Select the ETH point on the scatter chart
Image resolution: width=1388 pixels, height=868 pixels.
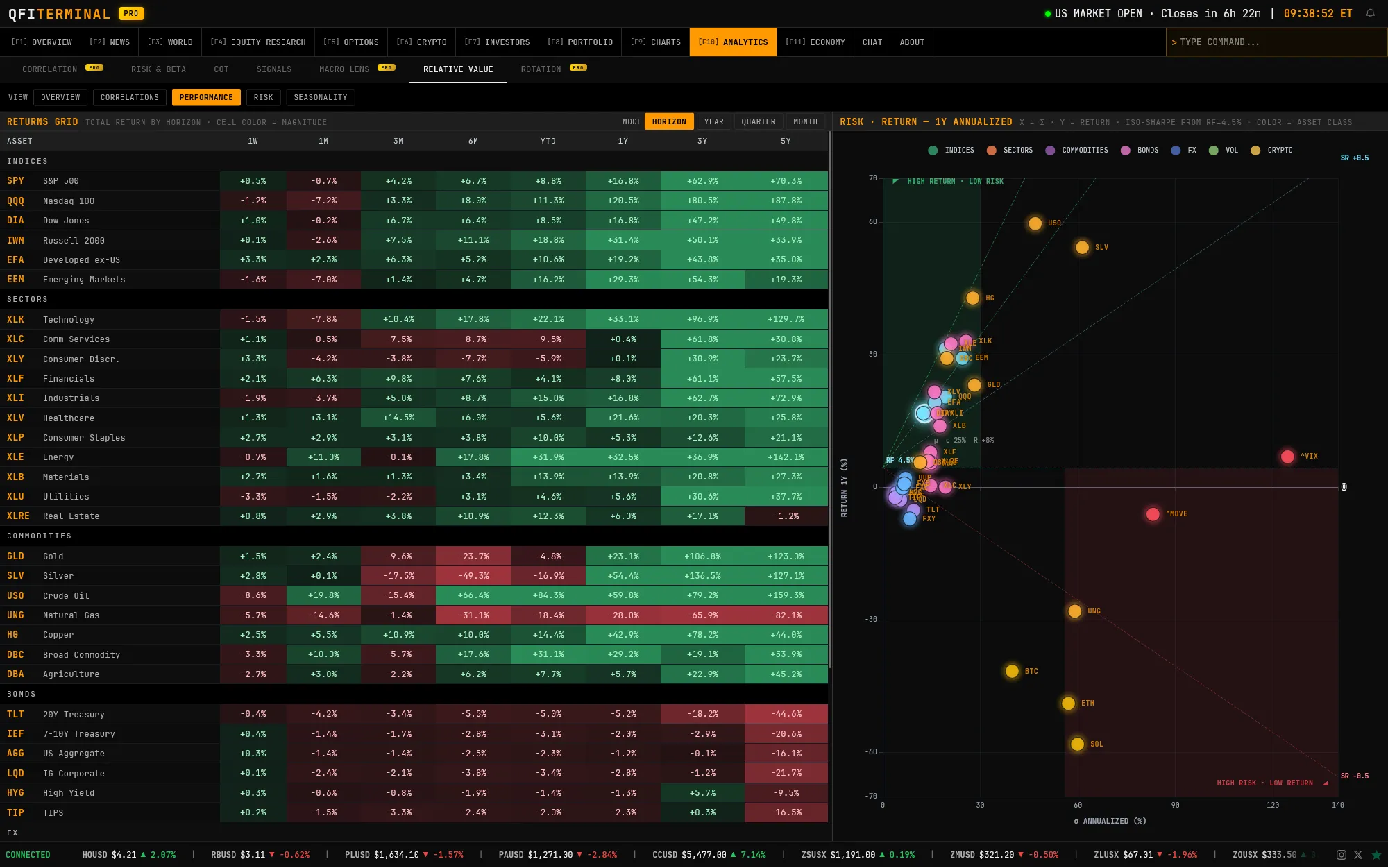click(1068, 704)
